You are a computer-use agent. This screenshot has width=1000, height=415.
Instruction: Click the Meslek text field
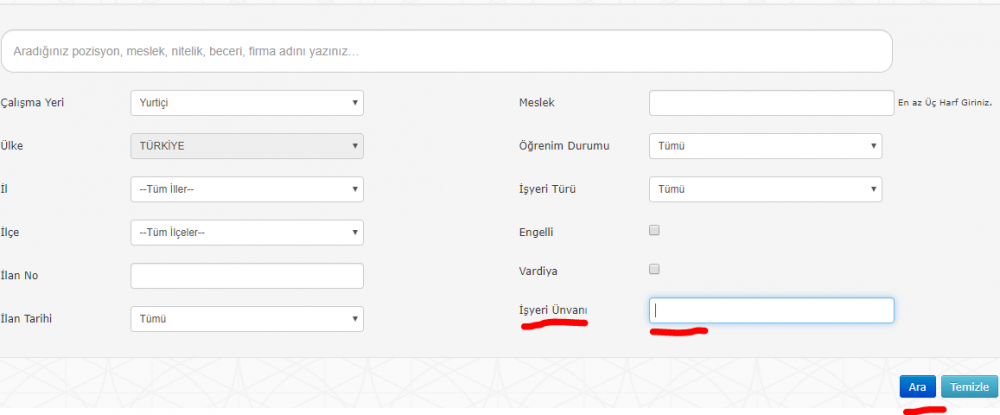click(x=772, y=103)
